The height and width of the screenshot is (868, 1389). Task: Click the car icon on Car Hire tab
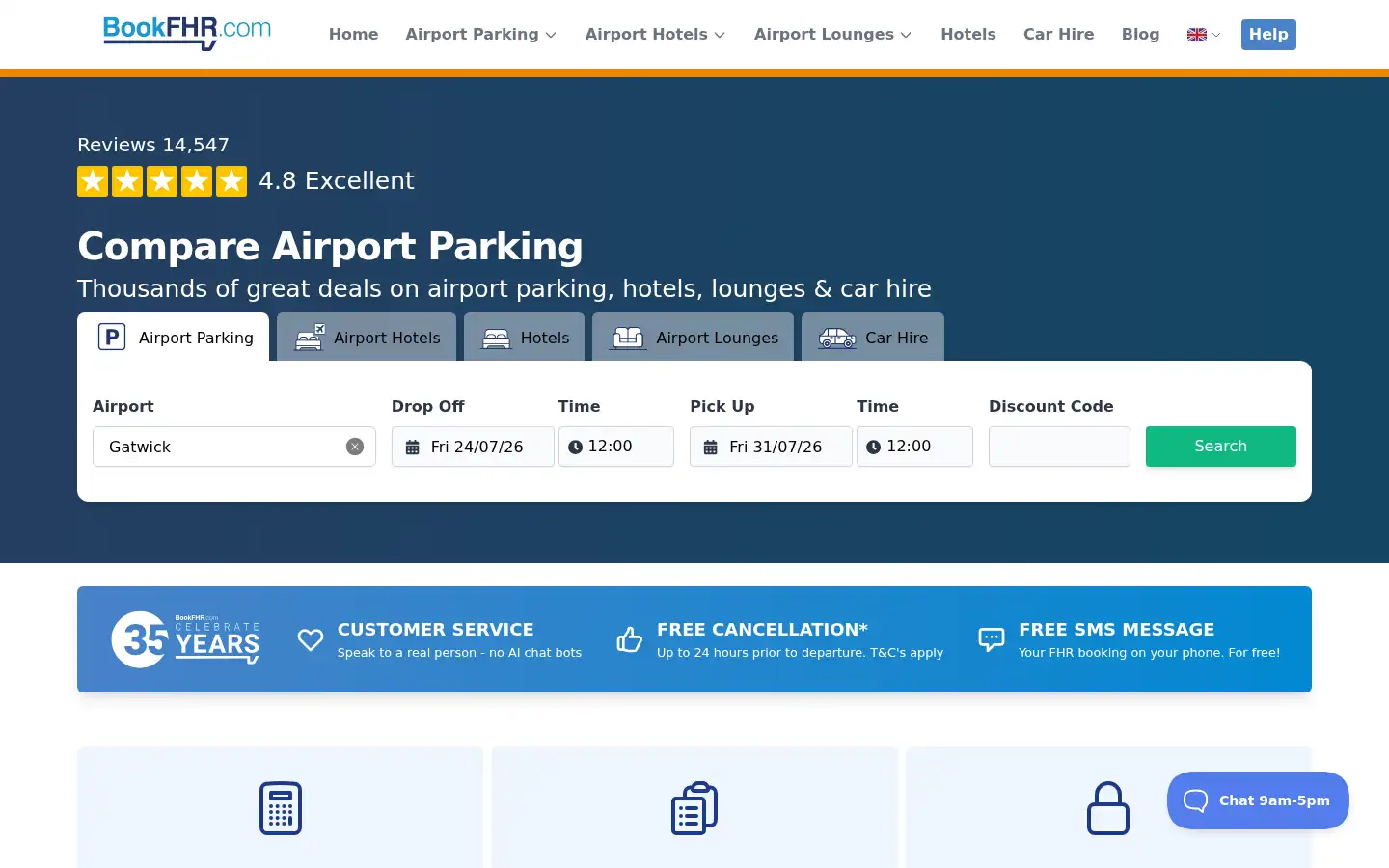pyautogui.click(x=837, y=338)
